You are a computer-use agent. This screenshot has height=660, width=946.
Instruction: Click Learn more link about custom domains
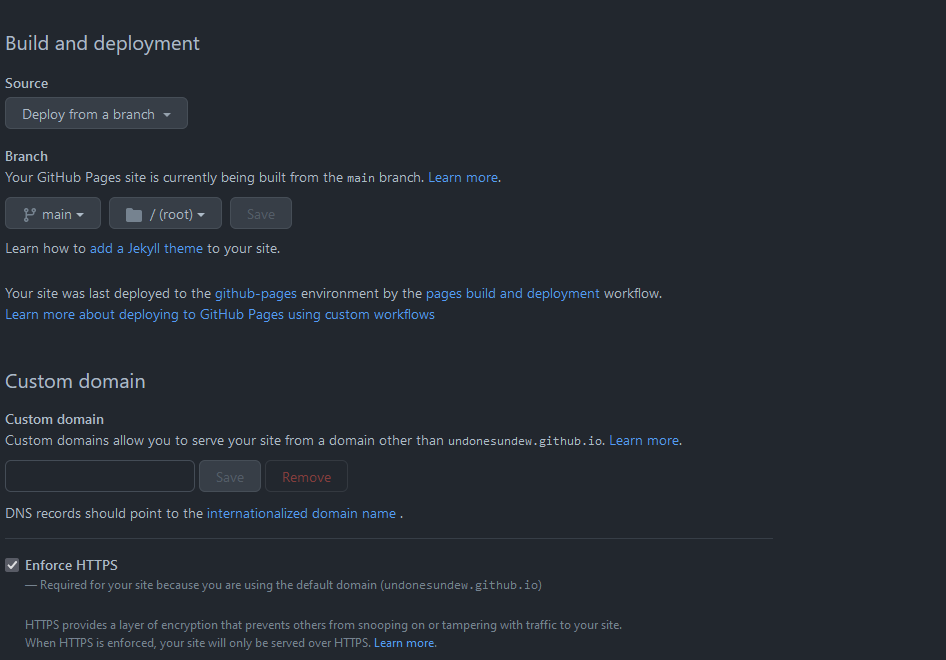pyautogui.click(x=644, y=440)
